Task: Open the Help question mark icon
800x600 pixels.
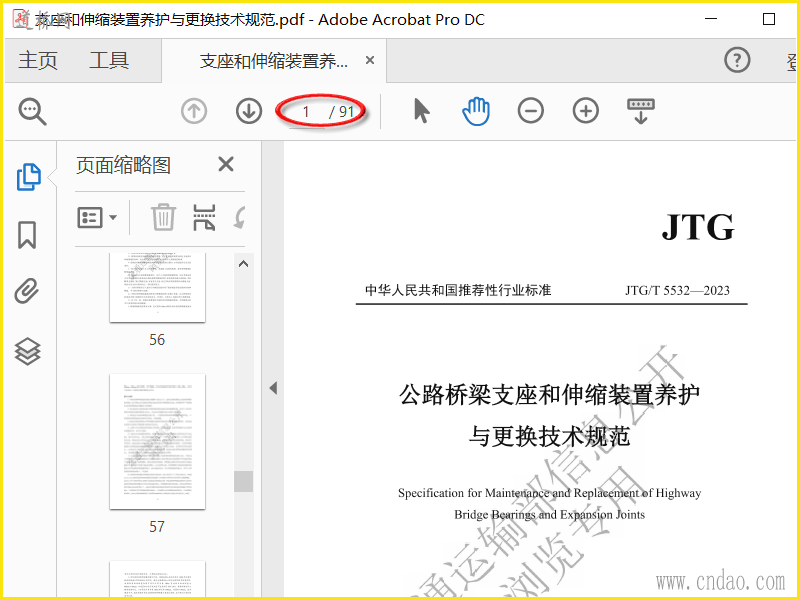Action: click(737, 60)
